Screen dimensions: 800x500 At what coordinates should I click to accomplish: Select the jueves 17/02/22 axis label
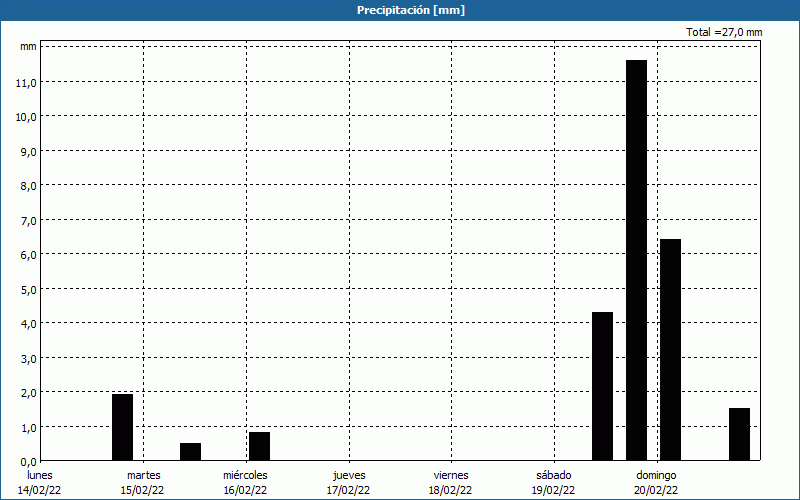coord(349,483)
